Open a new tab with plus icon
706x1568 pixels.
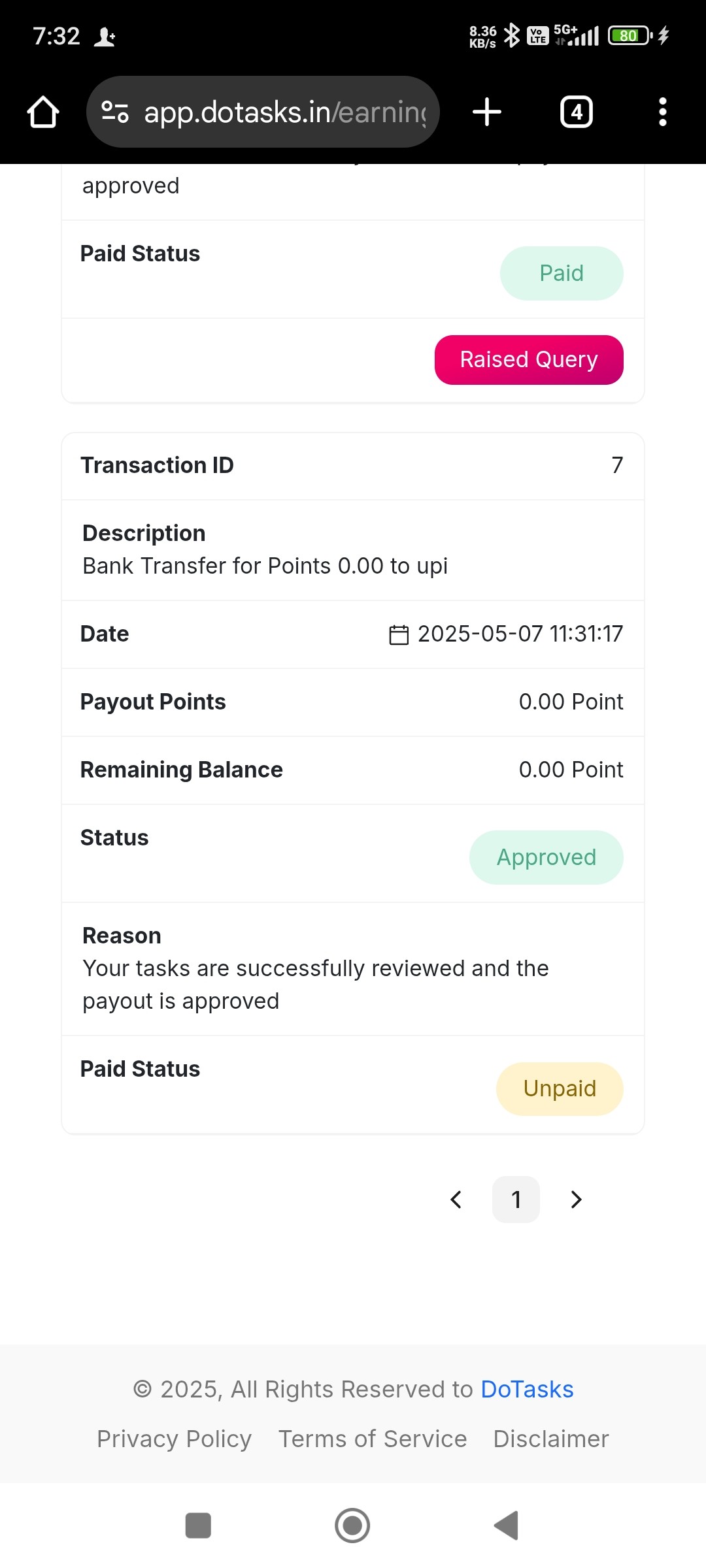[487, 112]
